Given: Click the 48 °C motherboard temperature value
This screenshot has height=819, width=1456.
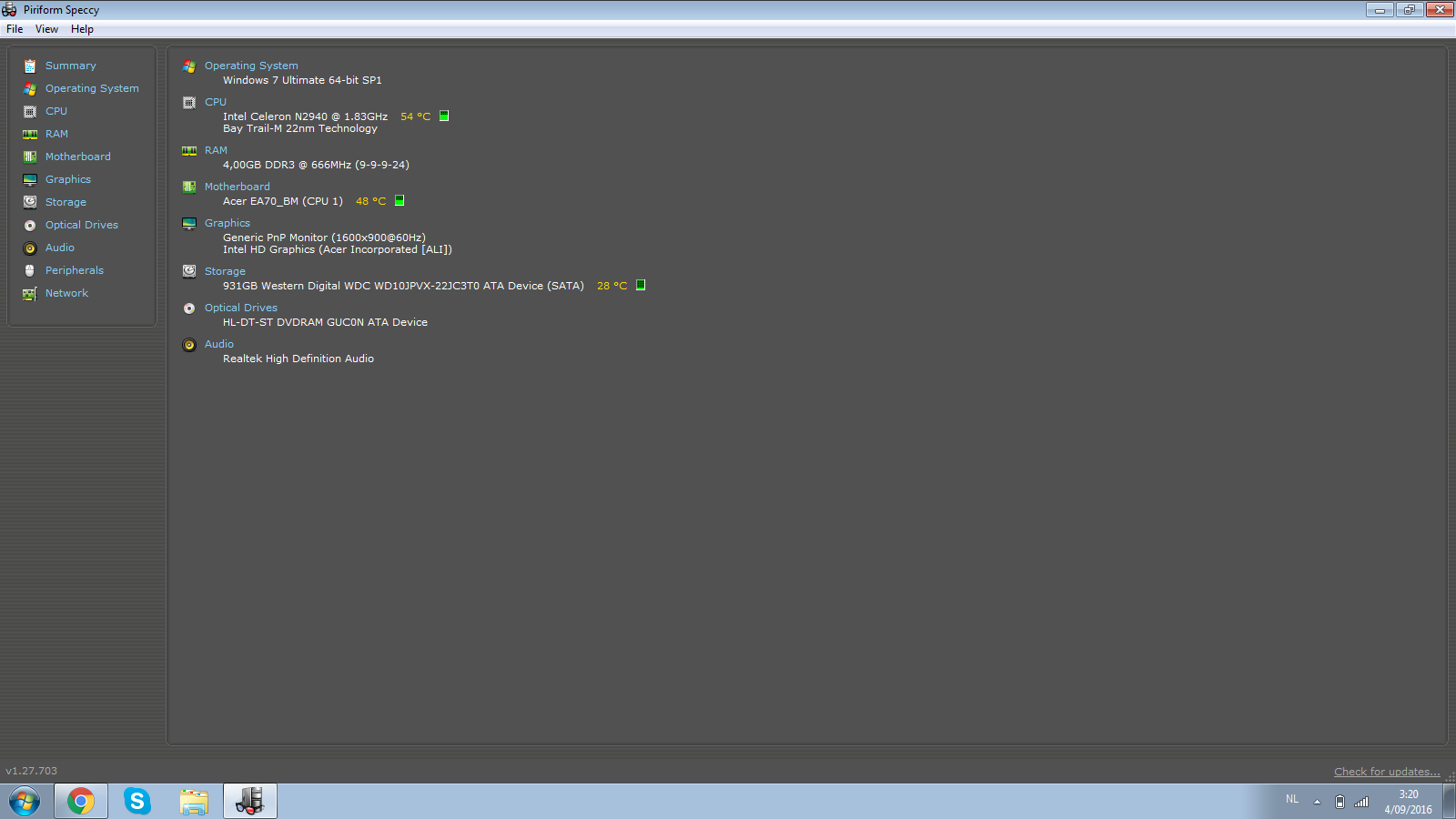Looking at the screenshot, I should coord(371,201).
